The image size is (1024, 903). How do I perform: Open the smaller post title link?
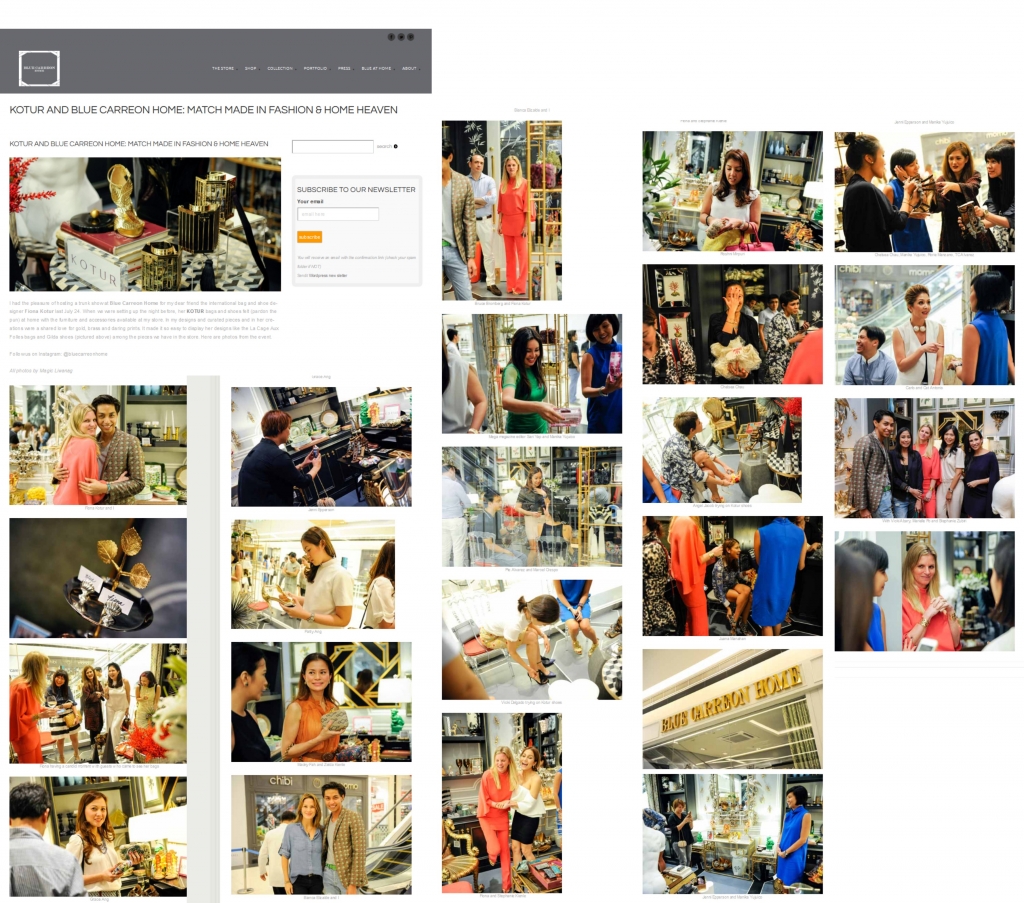click(x=138, y=144)
